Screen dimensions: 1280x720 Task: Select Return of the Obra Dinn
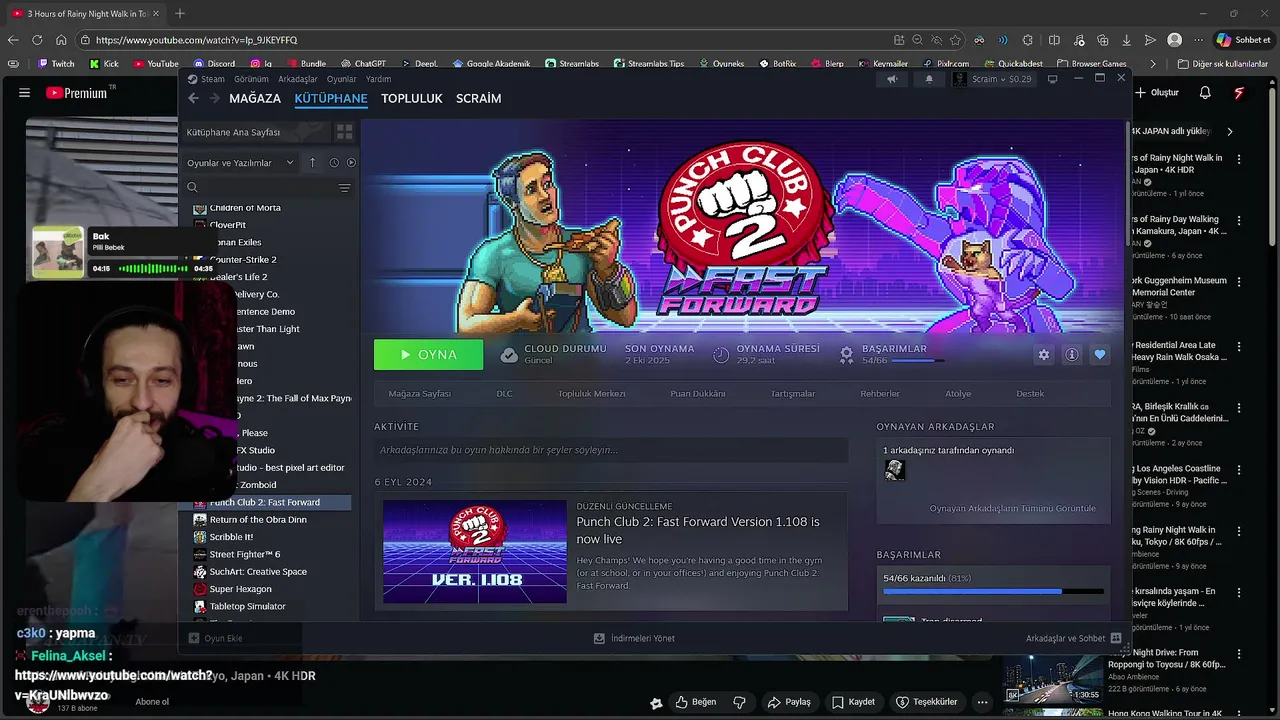click(x=258, y=519)
